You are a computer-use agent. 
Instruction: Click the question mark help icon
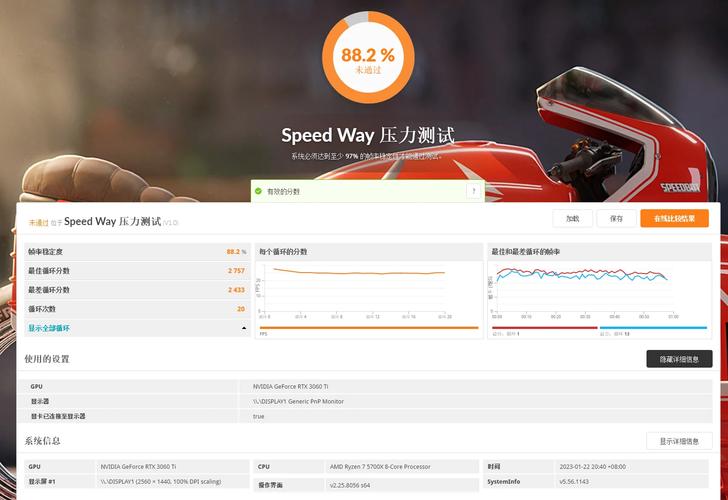pos(473,191)
